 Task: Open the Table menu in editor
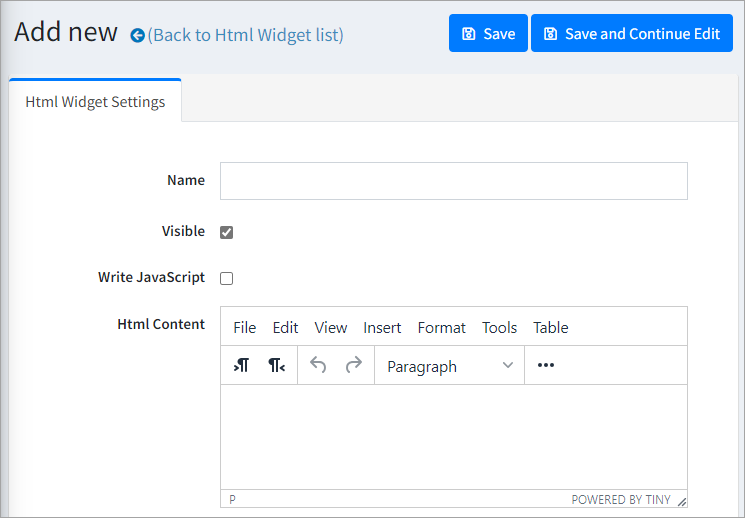coord(551,327)
